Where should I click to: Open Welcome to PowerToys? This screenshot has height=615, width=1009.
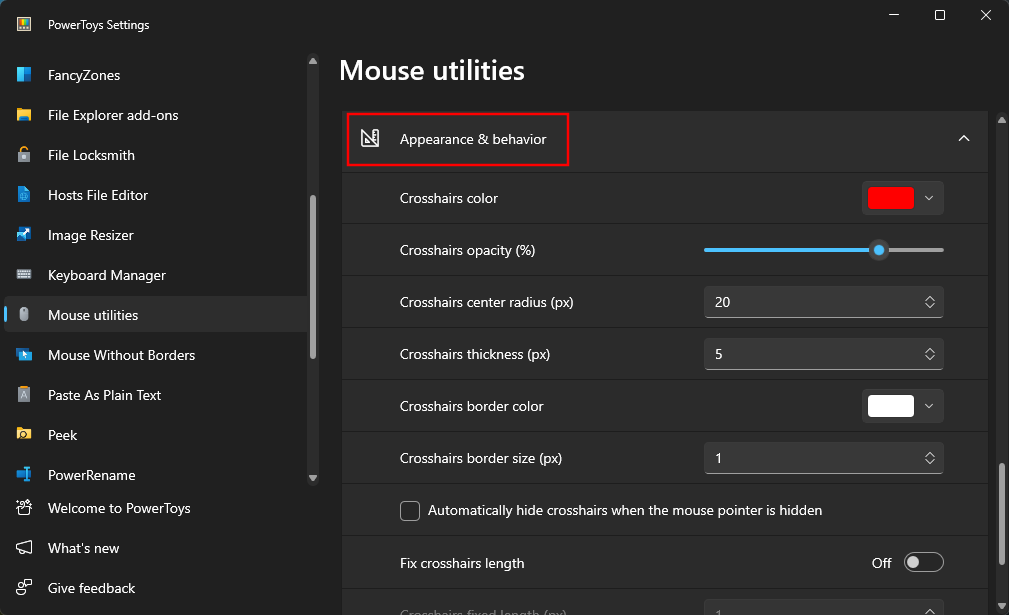click(156, 508)
